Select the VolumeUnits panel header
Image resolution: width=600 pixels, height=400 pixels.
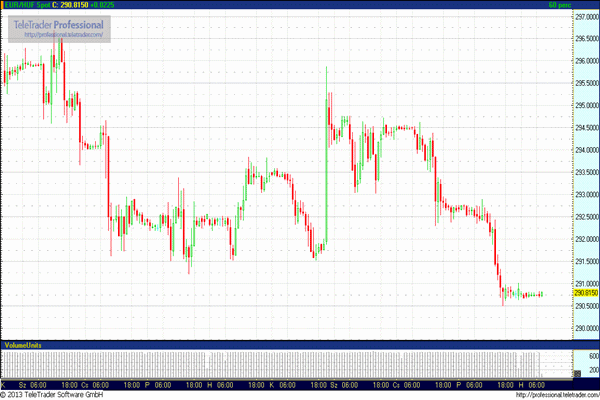(22, 345)
